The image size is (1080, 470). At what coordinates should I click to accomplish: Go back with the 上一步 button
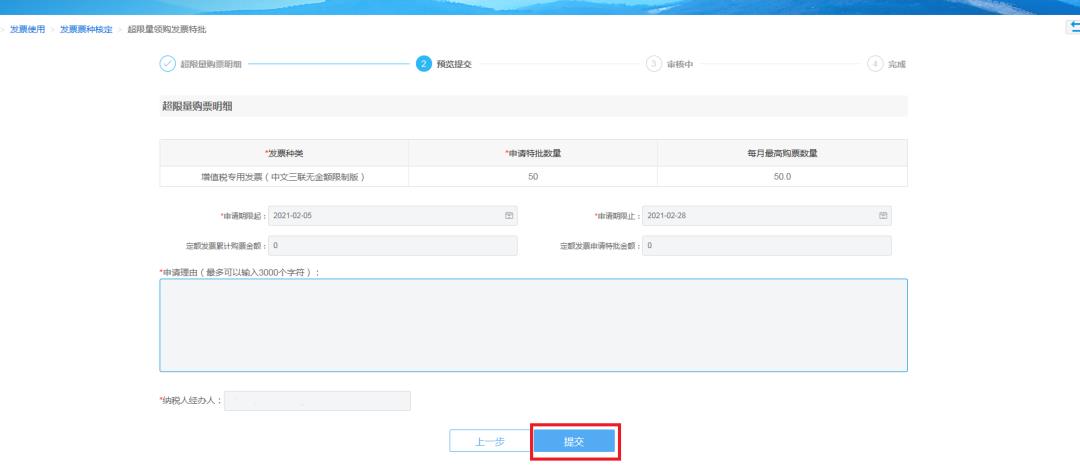[x=489, y=442]
